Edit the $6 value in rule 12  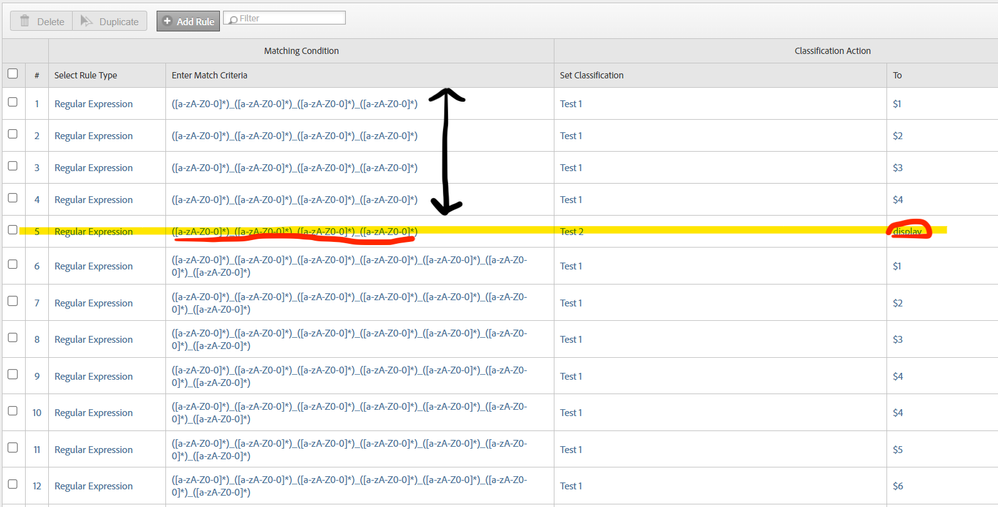pyautogui.click(x=900, y=486)
